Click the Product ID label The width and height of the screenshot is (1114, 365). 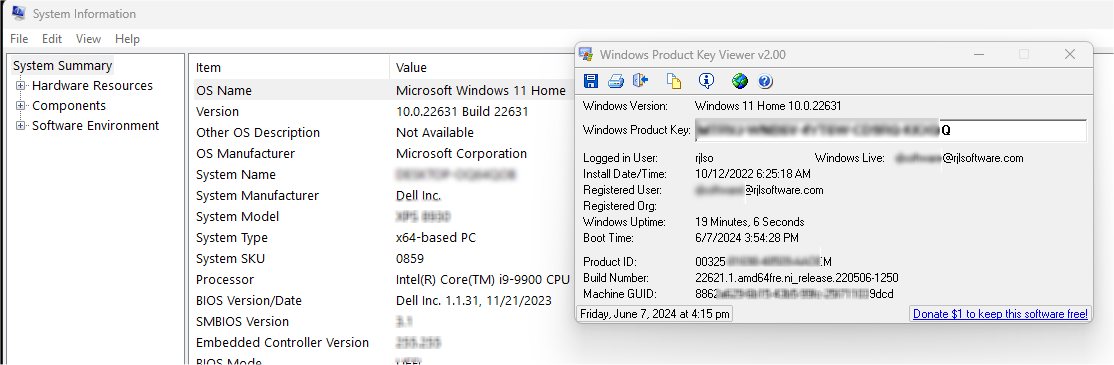609,262
